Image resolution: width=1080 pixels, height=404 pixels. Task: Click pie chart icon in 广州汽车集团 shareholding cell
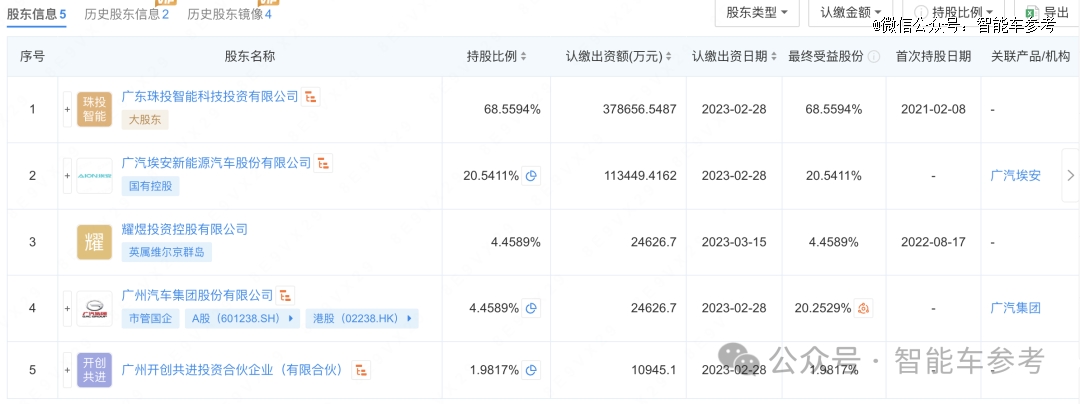tap(531, 308)
